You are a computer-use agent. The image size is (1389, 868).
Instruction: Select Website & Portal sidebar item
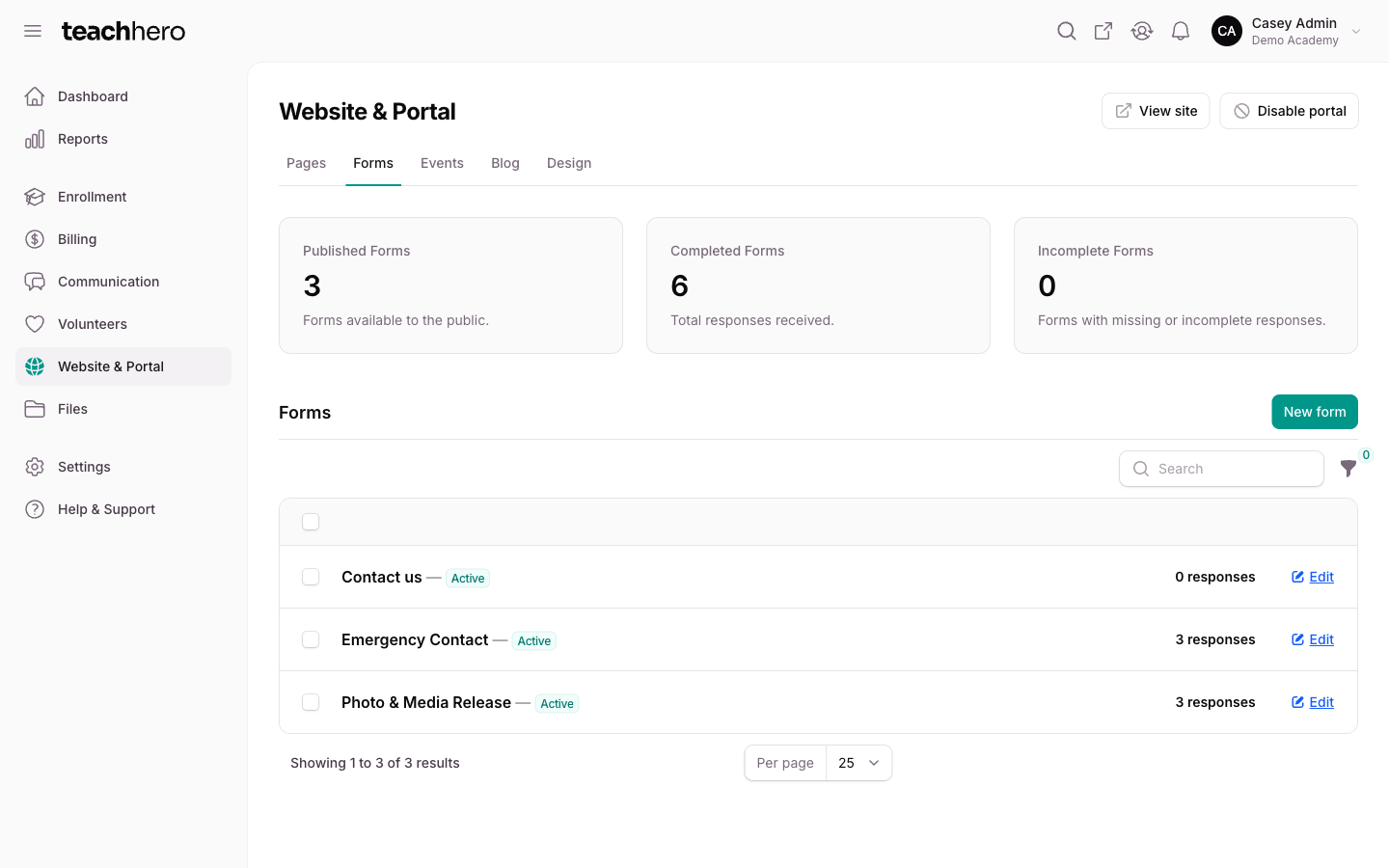(x=123, y=366)
